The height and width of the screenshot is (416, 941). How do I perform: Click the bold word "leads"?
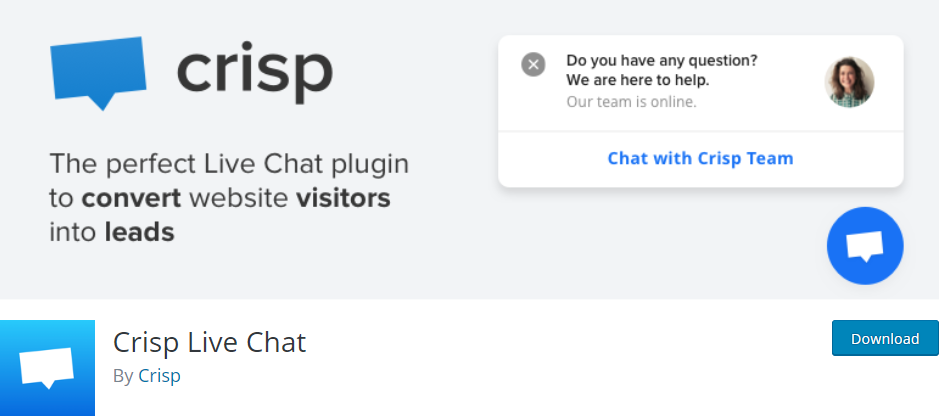[139, 232]
